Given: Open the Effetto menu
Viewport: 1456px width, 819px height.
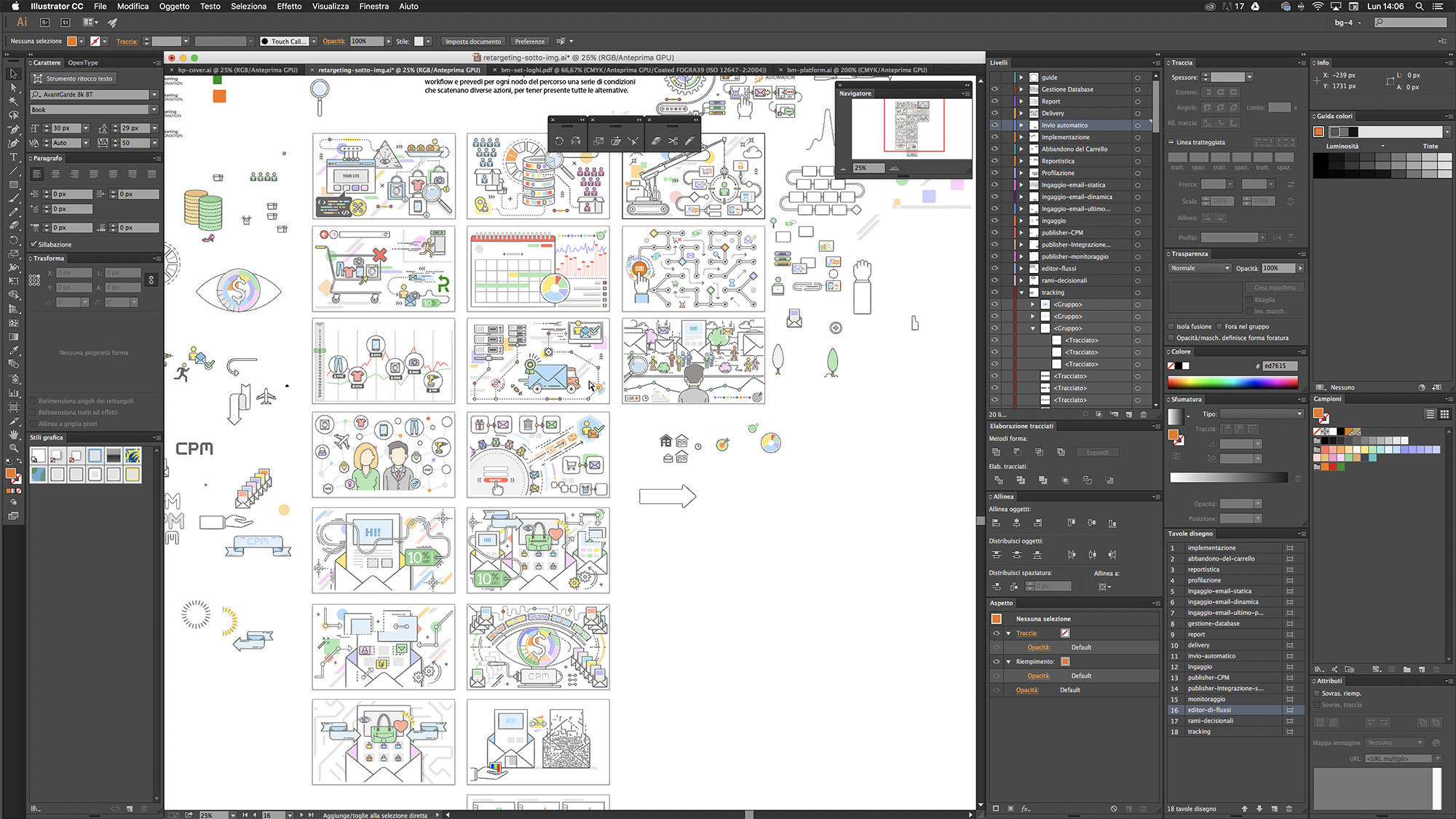Looking at the screenshot, I should tap(289, 6).
